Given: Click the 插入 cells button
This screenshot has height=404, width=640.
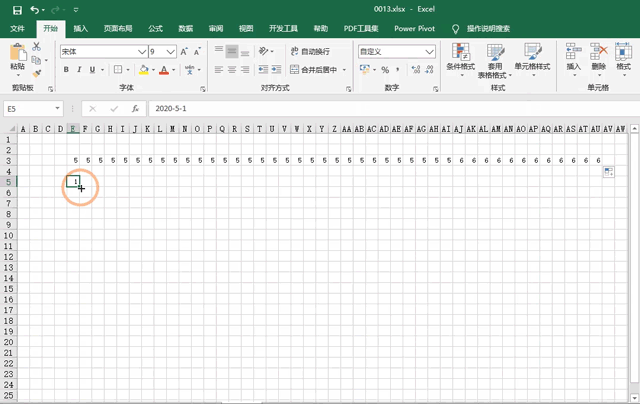Looking at the screenshot, I should (573, 60).
